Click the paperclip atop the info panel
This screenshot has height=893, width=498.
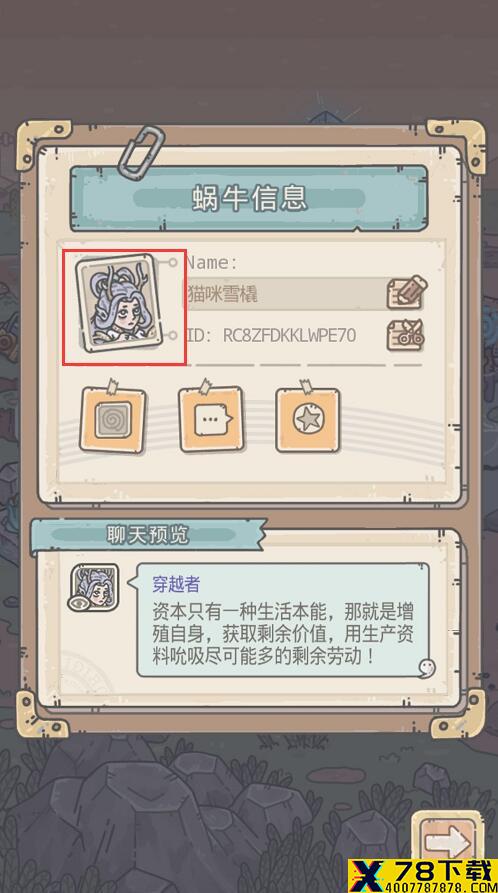click(x=141, y=151)
